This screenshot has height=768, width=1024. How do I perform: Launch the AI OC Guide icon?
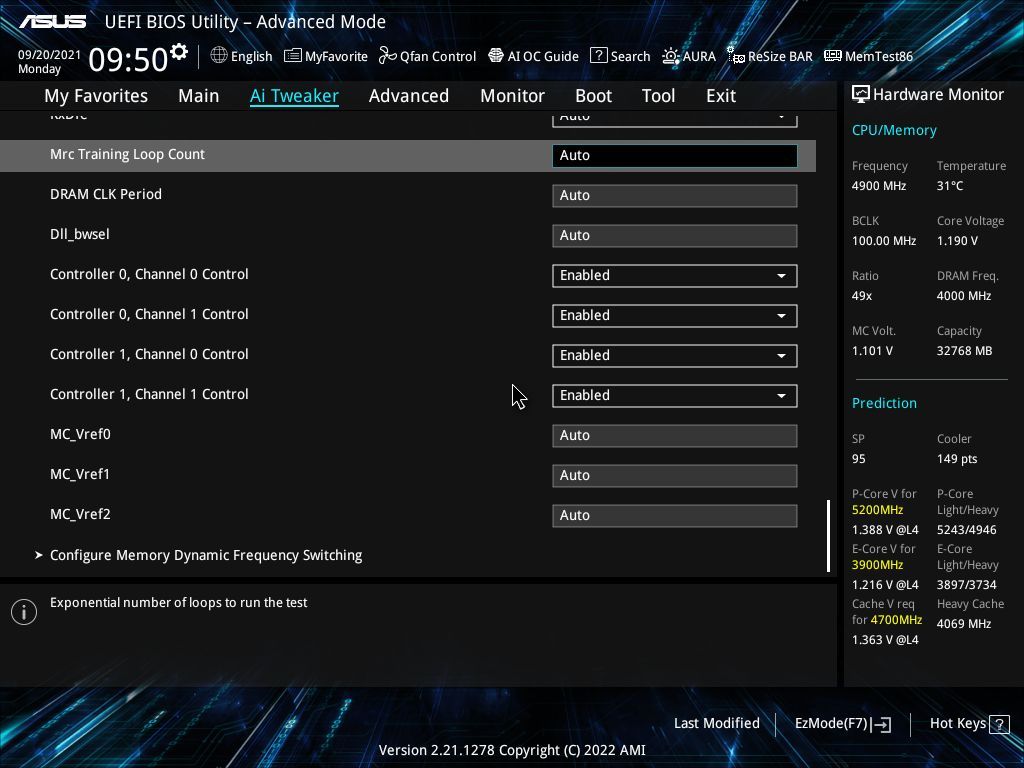pyautogui.click(x=496, y=56)
